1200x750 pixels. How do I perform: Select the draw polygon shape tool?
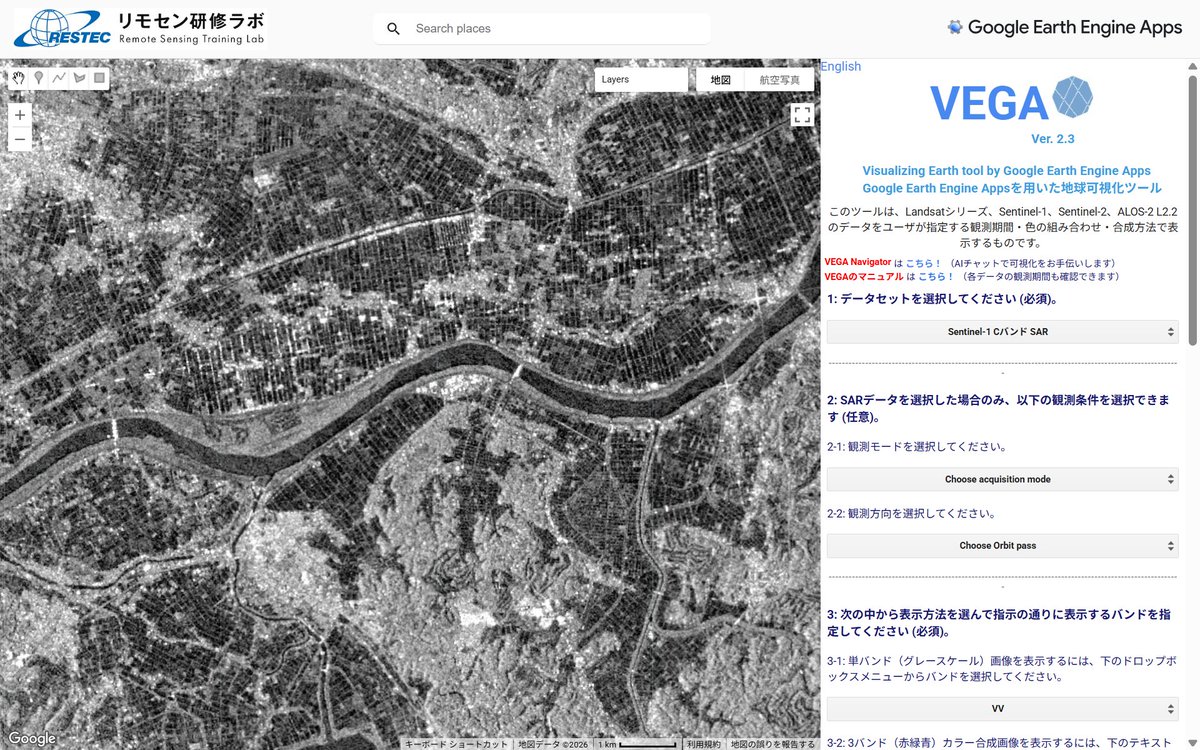pyautogui.click(x=79, y=78)
